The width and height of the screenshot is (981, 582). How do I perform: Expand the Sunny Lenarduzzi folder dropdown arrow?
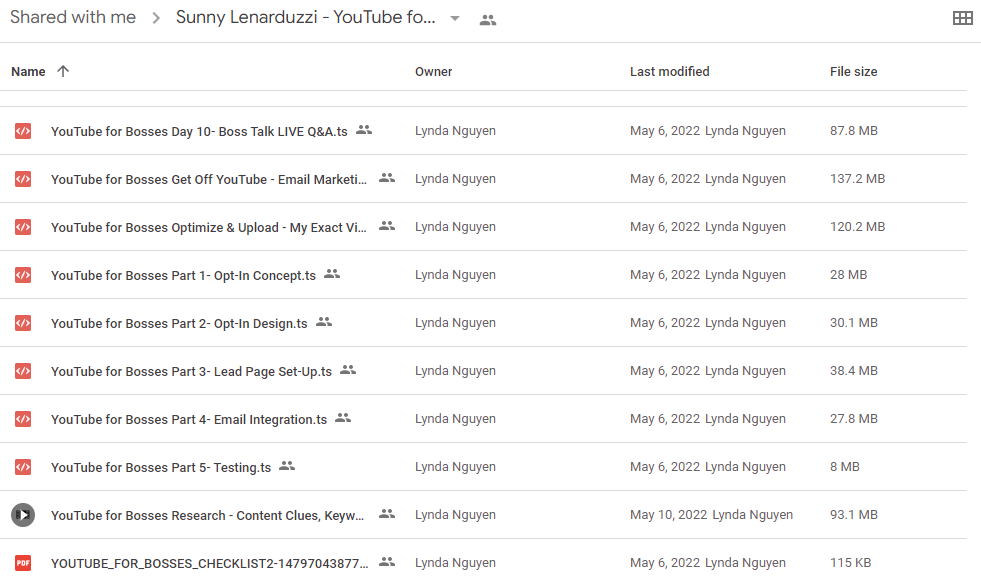(x=455, y=19)
